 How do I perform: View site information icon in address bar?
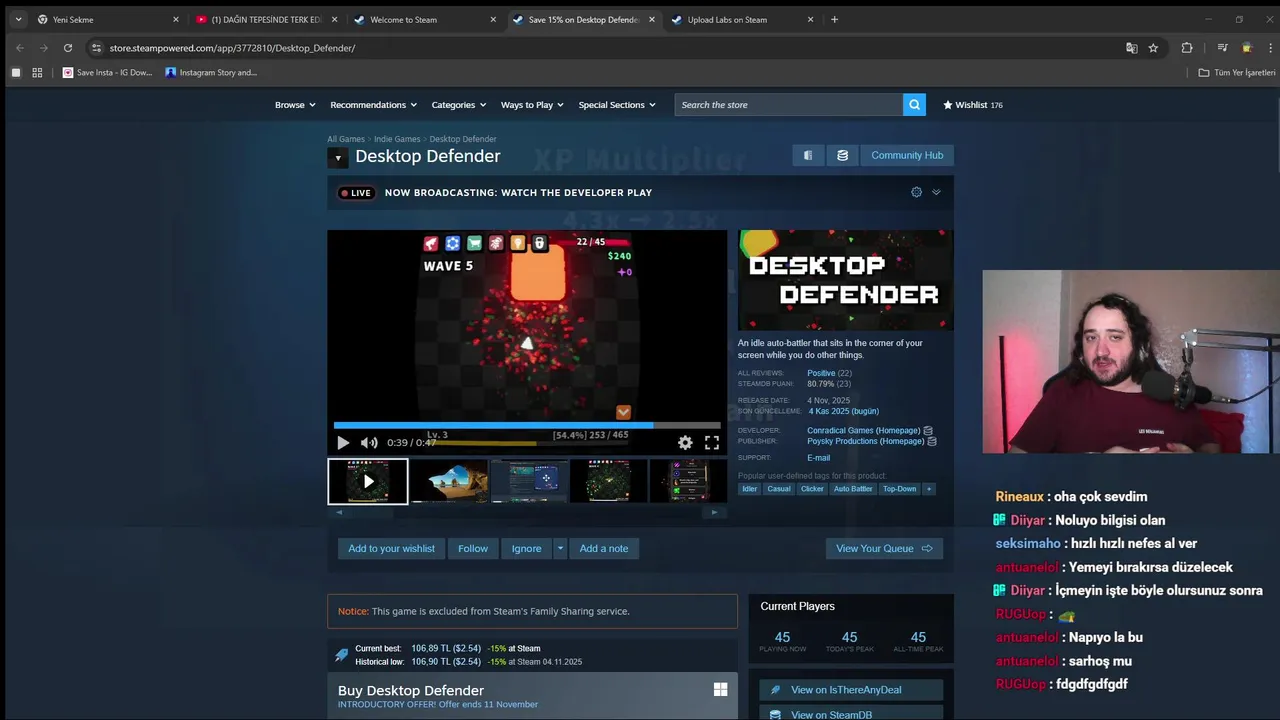tap(96, 47)
